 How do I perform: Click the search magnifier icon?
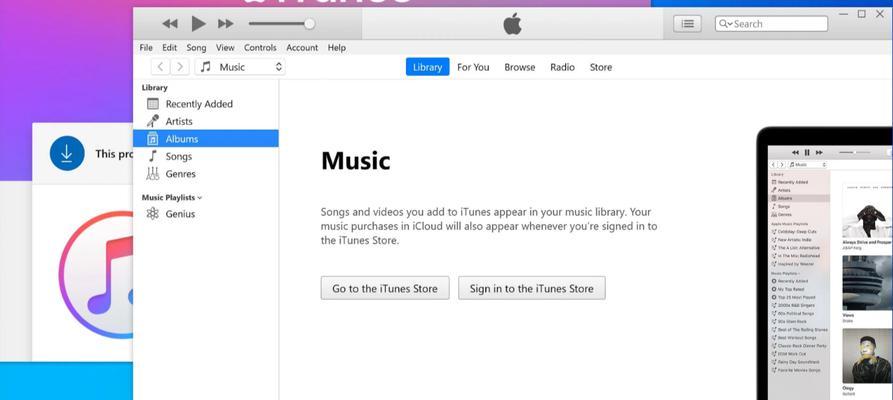point(724,23)
